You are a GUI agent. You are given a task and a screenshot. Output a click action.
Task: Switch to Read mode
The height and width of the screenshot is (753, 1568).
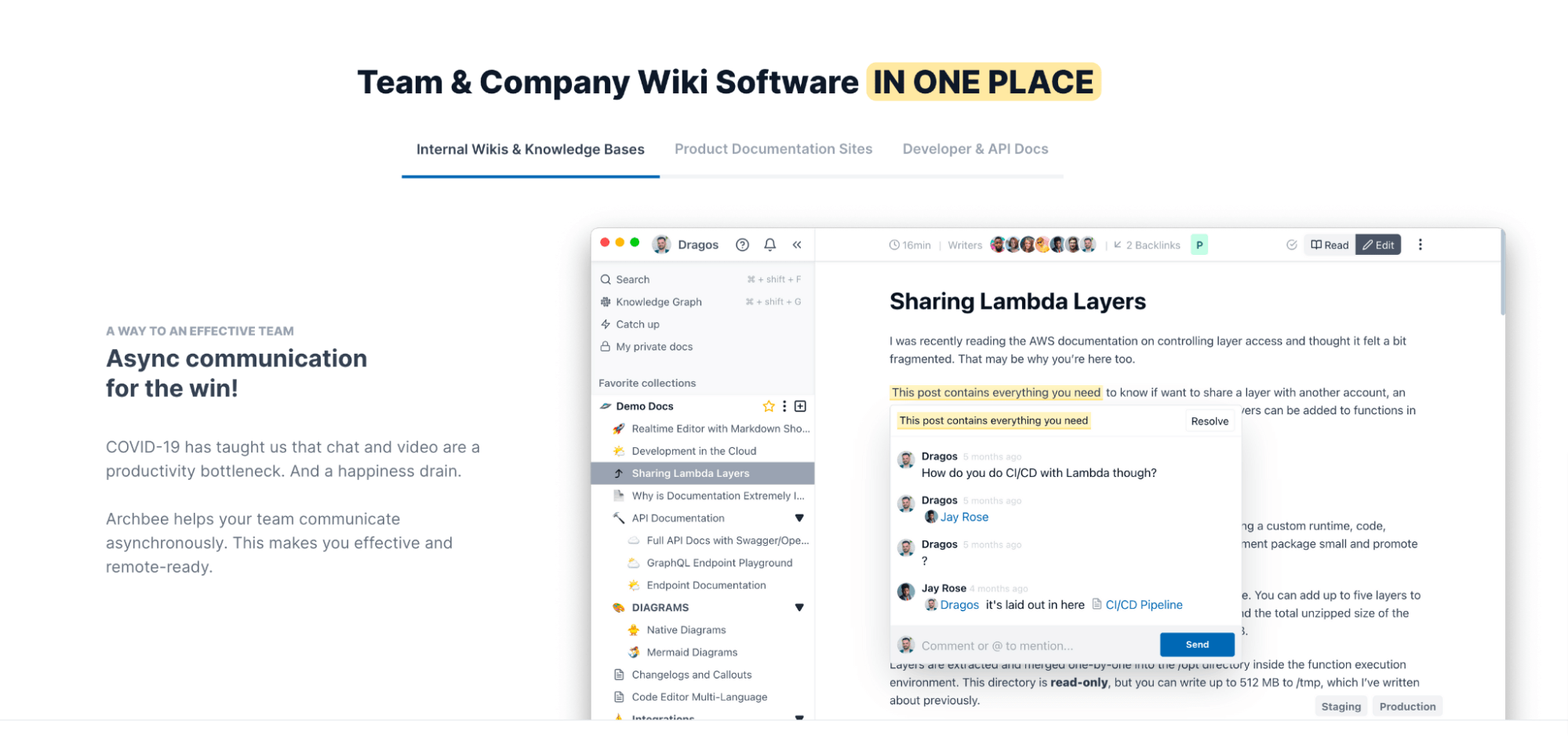1329,244
